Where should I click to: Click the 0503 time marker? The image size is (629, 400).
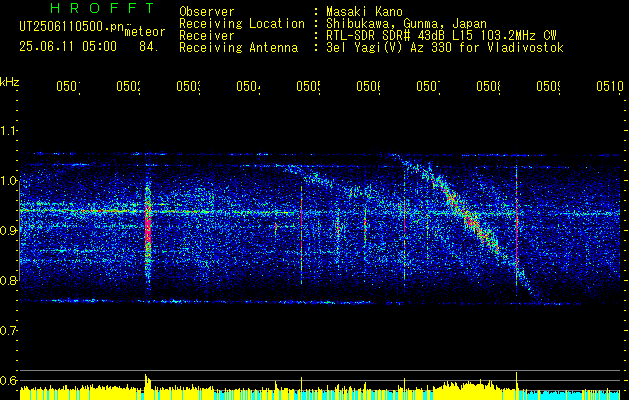tap(189, 87)
